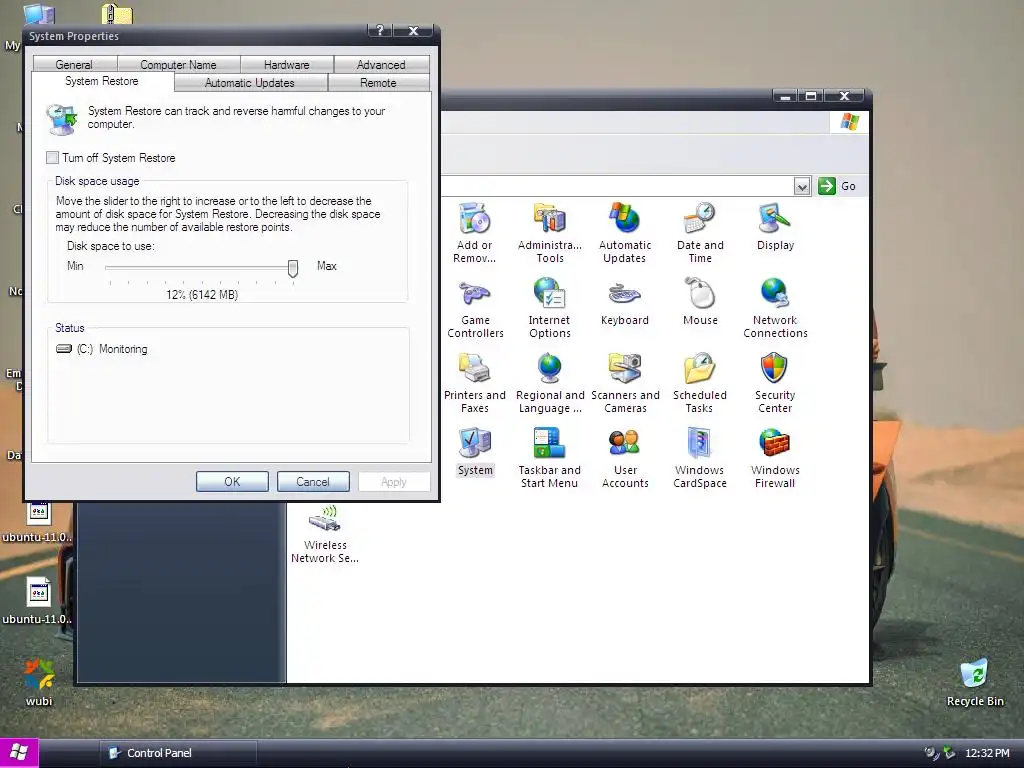This screenshot has width=1024, height=768.
Task: Open Wireless Network Setup icon
Action: [x=325, y=533]
